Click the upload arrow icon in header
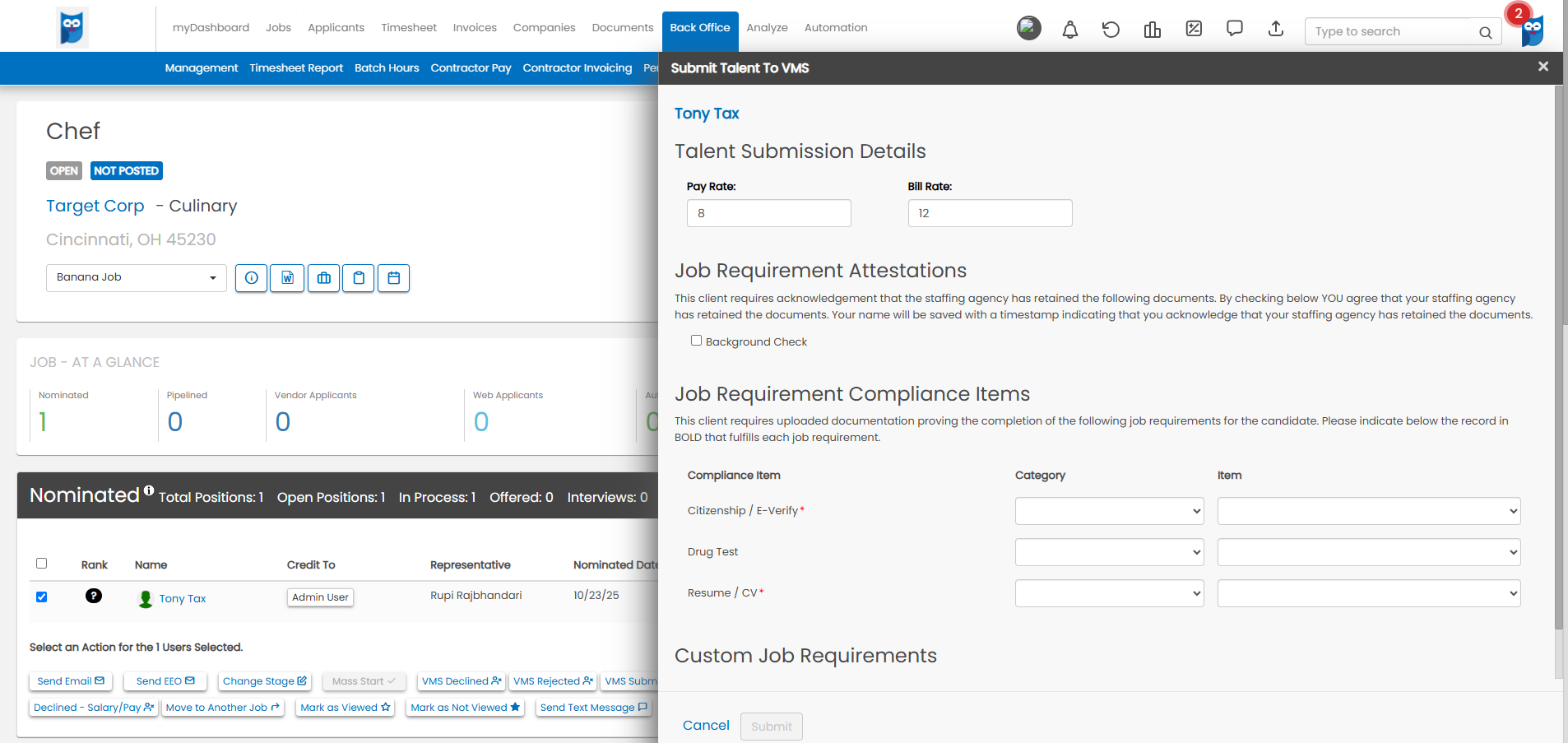The width and height of the screenshot is (1568, 743). click(1276, 29)
